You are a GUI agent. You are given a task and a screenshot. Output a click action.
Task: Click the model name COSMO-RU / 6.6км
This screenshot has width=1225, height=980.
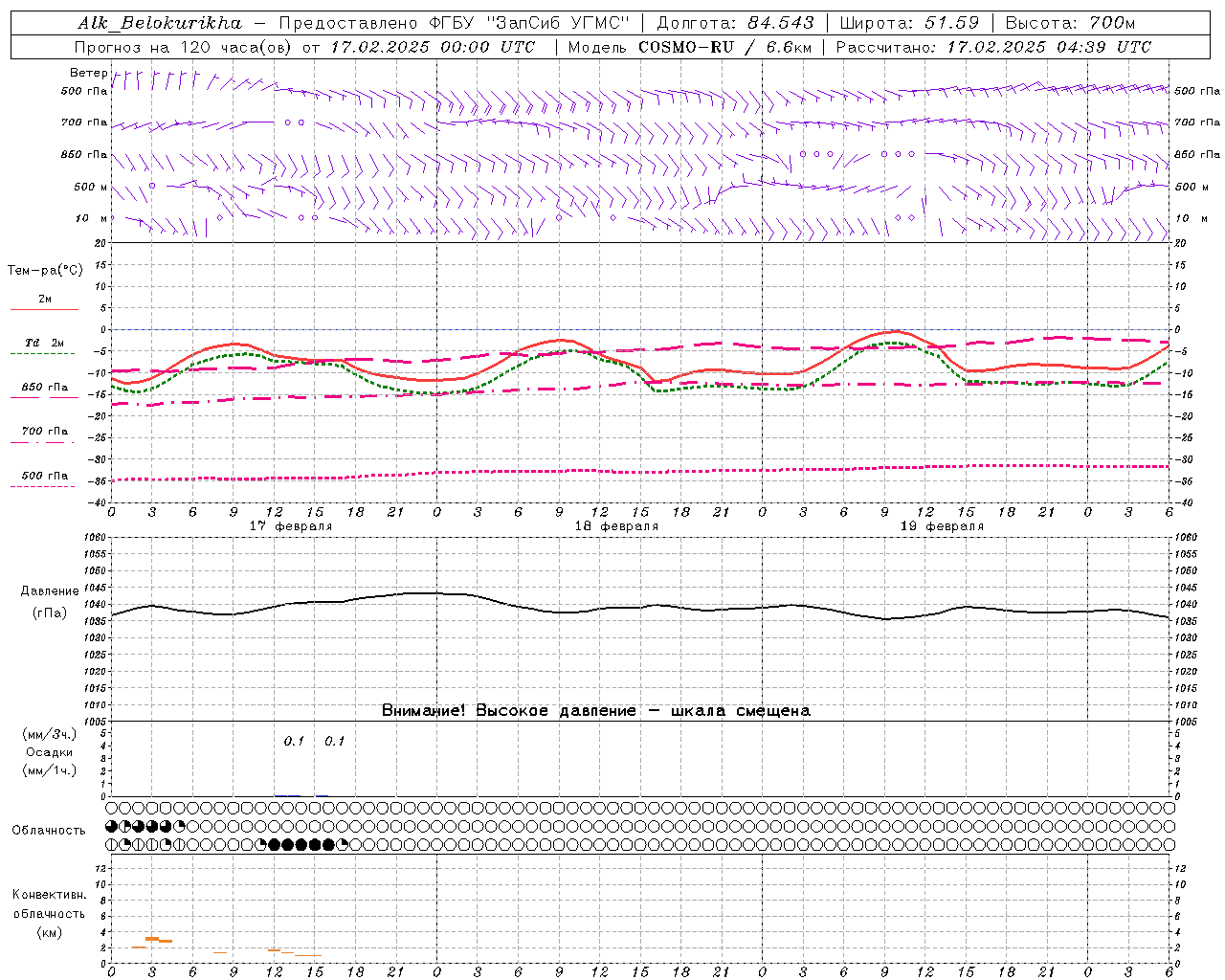[725, 47]
